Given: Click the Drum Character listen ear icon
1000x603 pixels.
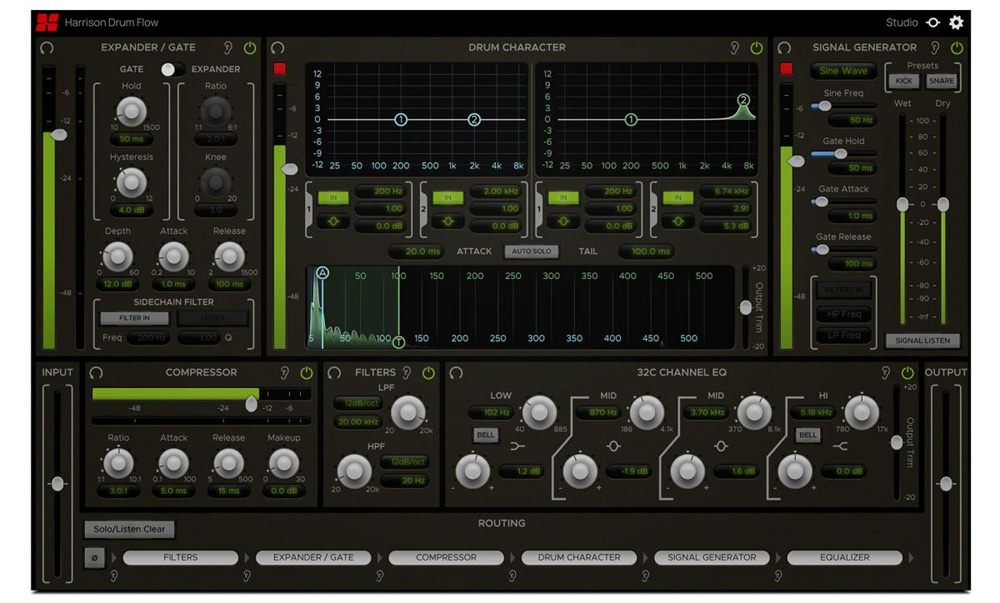Looking at the screenshot, I should coord(735,47).
